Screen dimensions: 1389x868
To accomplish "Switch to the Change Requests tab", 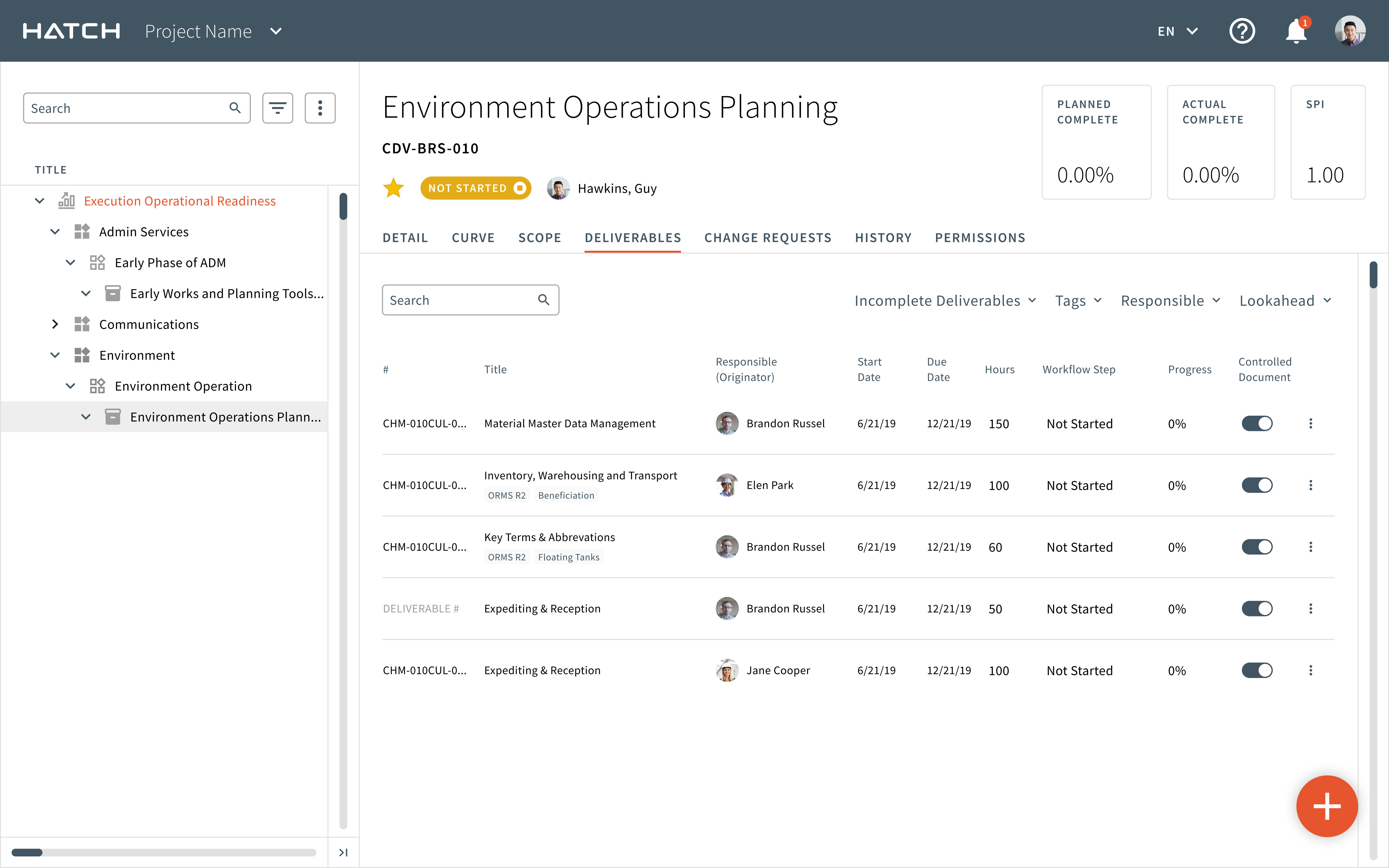I will tap(767, 238).
